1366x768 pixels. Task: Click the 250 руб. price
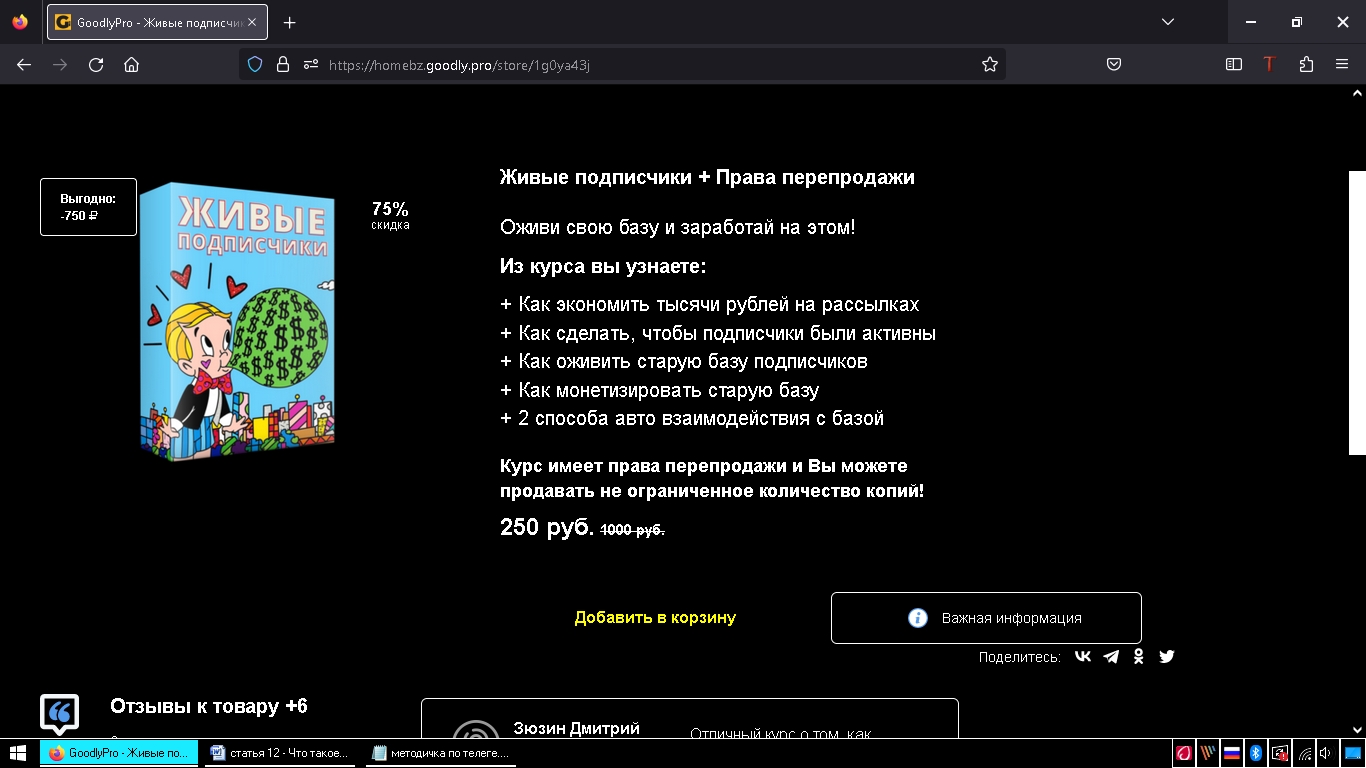click(x=547, y=527)
